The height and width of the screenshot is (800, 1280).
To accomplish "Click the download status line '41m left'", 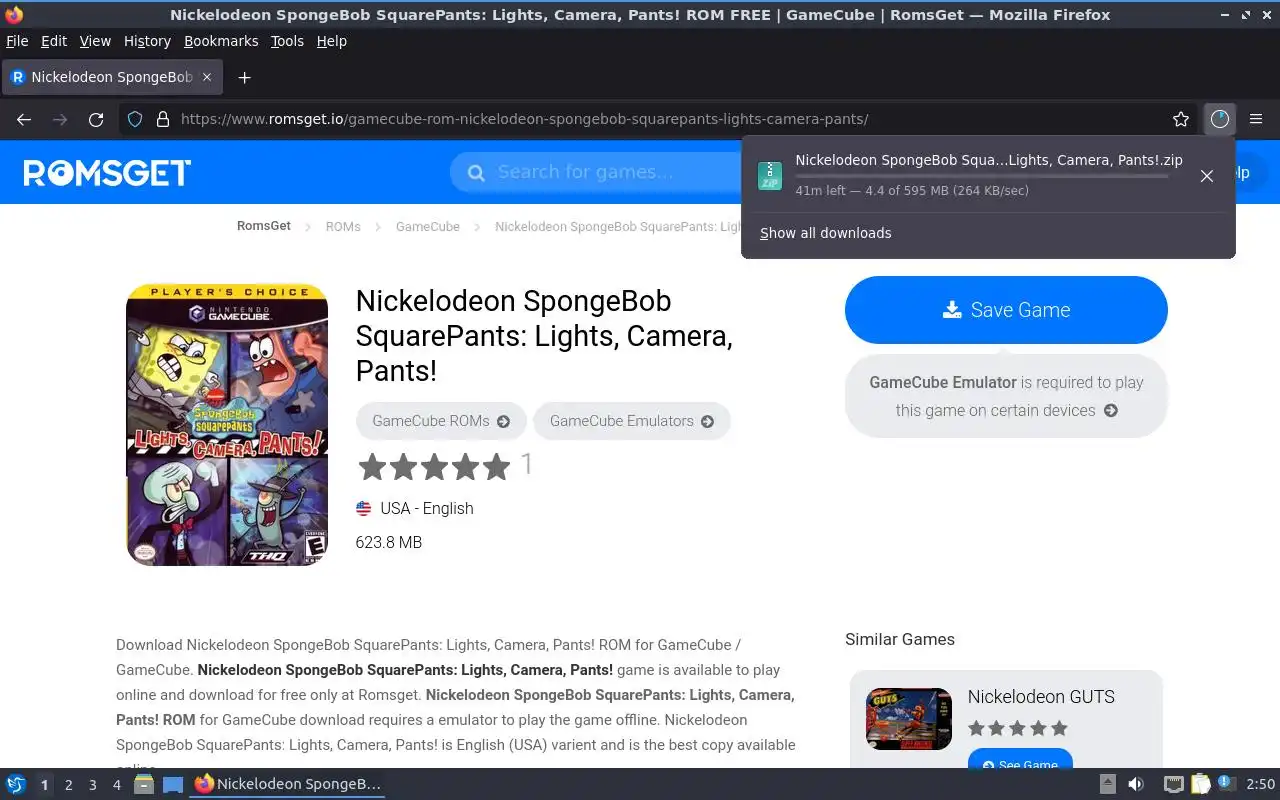I will (912, 191).
